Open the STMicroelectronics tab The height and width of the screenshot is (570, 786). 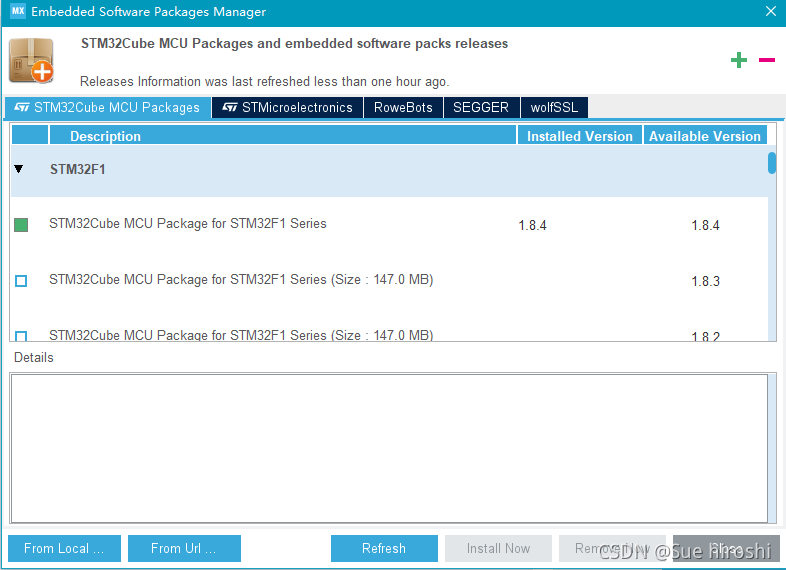[x=287, y=107]
